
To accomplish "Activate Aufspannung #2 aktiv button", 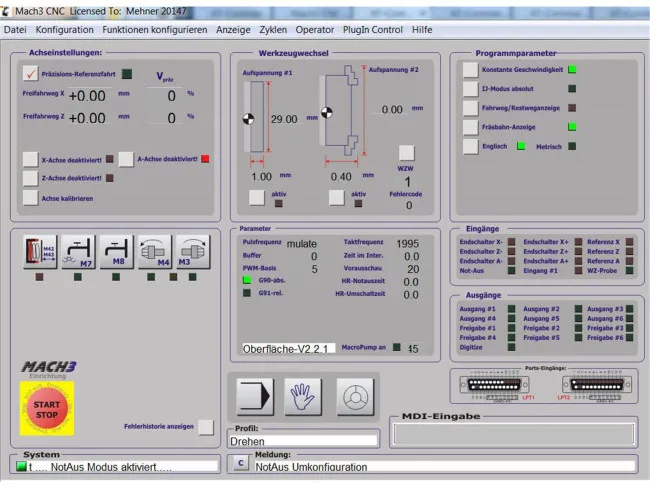I will point(336,198).
